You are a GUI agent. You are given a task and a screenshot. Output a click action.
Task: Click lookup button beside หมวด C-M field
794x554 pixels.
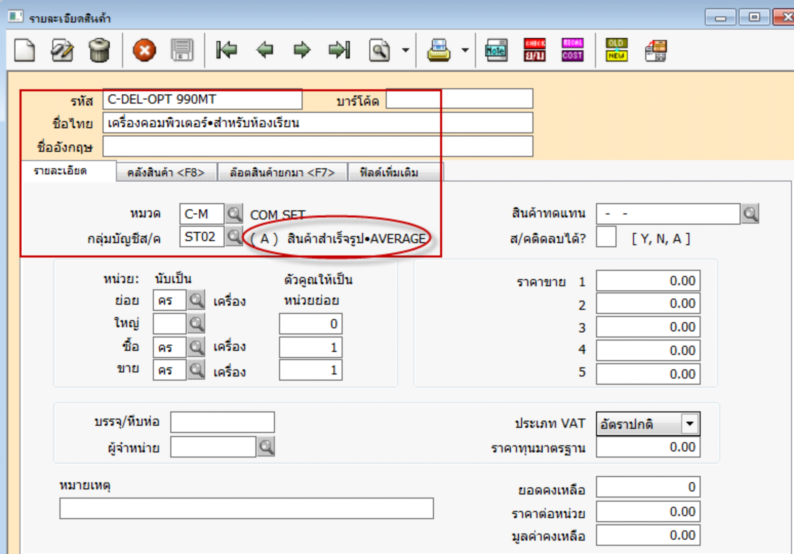click(x=233, y=214)
